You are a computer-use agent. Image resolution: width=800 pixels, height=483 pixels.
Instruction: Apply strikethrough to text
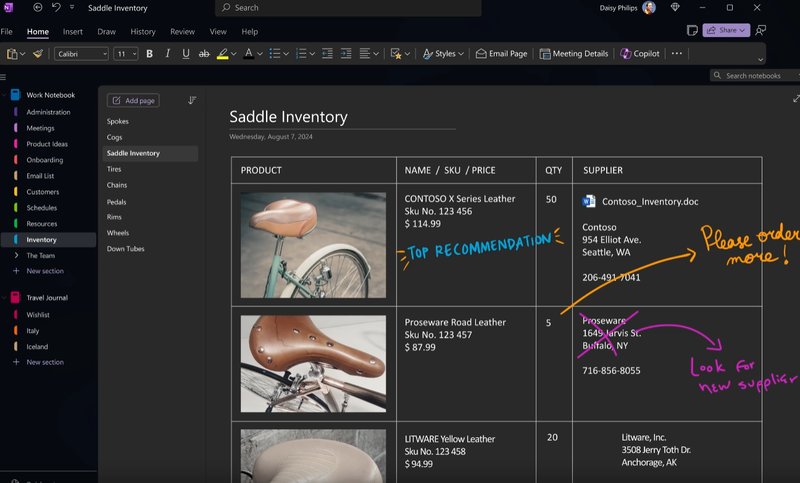[x=204, y=54]
